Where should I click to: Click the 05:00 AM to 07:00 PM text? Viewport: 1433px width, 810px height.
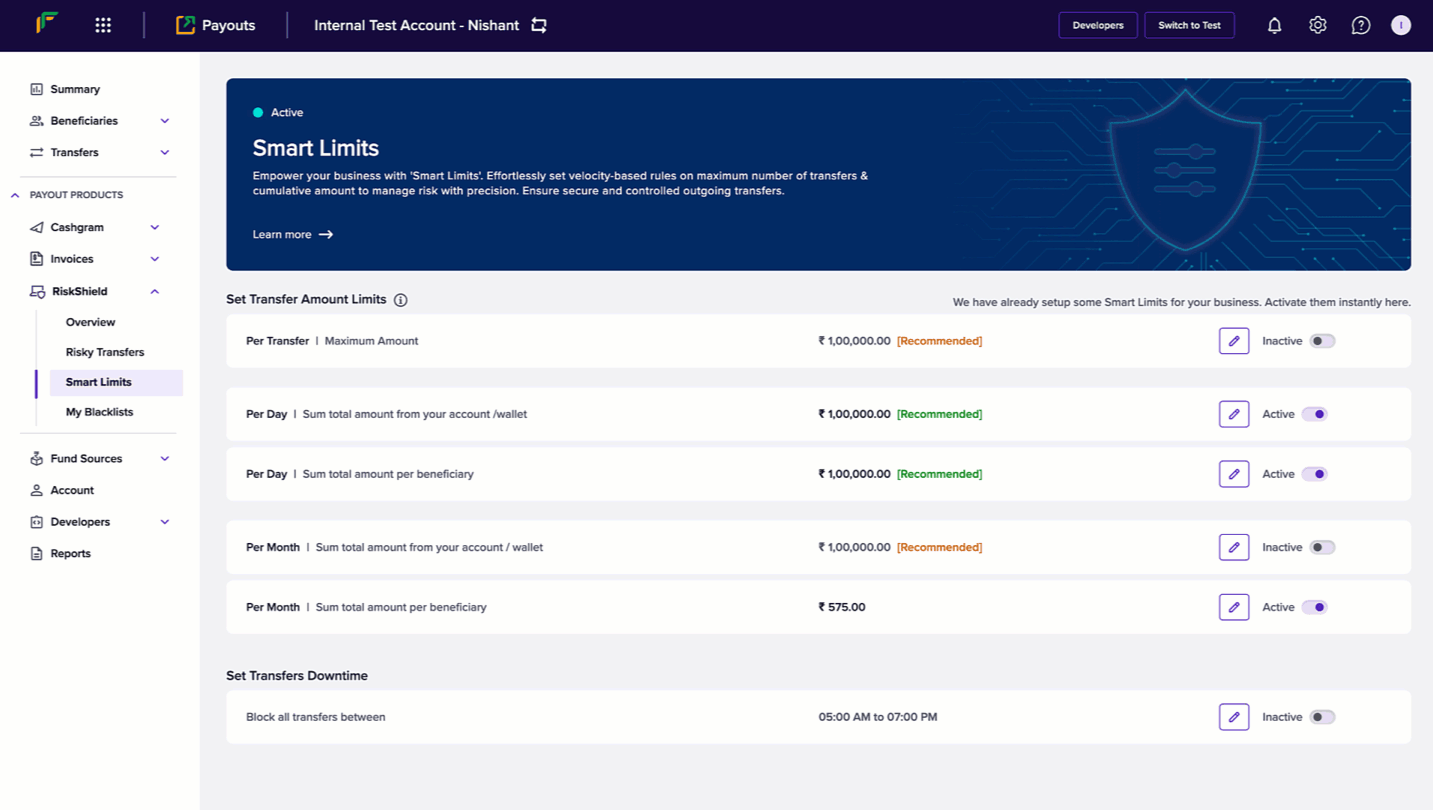[878, 717]
